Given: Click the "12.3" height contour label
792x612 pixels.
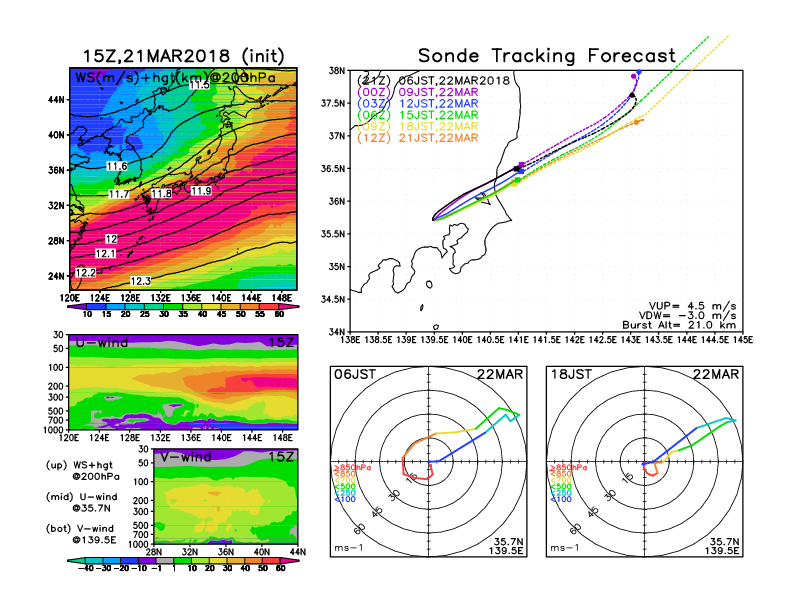Looking at the screenshot, I should click(x=140, y=281).
